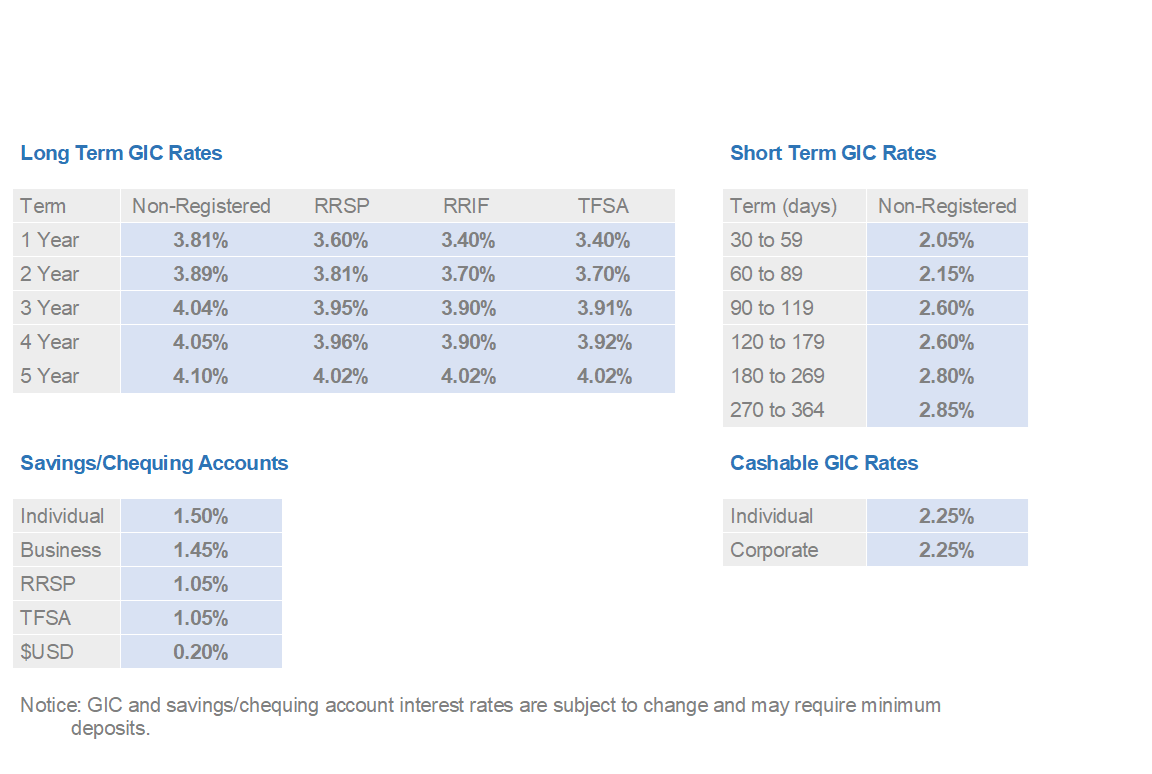The image size is (1152, 774).
Task: Select the Corporate cashable GIC 2.25% rate
Action: (x=946, y=550)
